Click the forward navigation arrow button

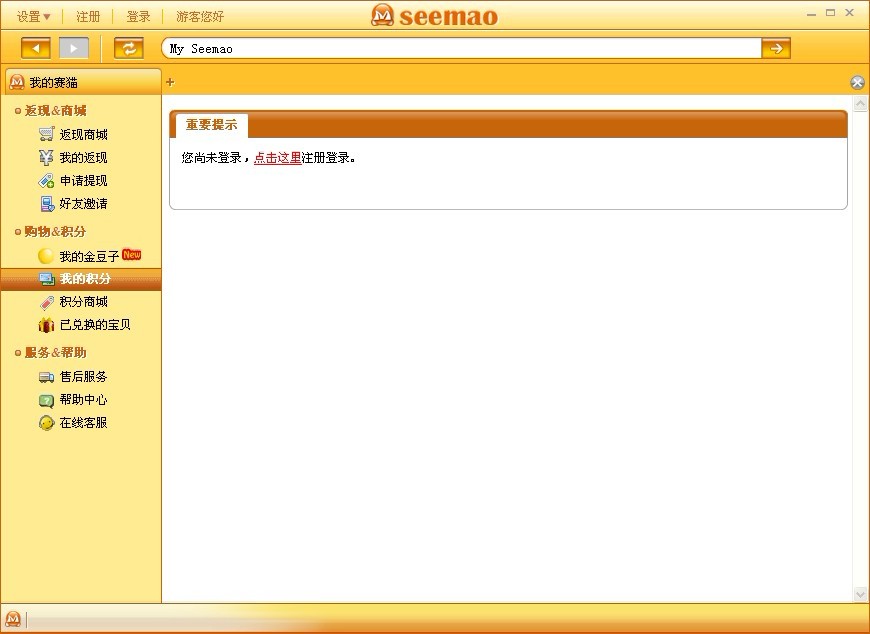coord(74,48)
